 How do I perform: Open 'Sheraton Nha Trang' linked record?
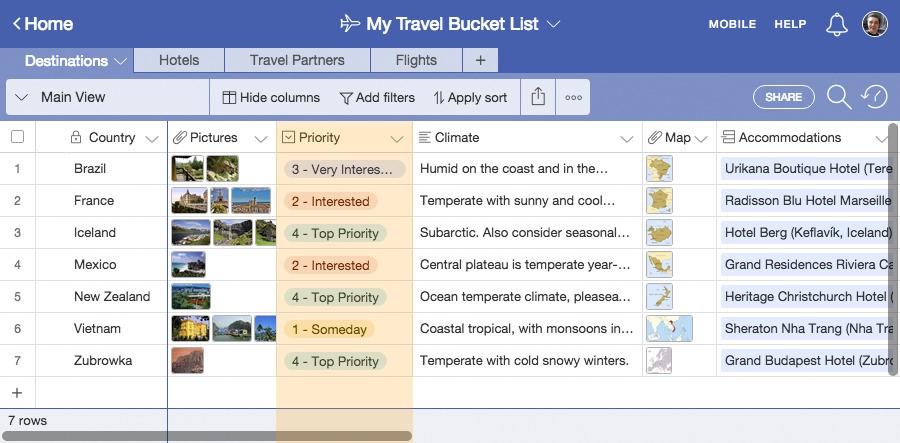pyautogui.click(x=807, y=329)
